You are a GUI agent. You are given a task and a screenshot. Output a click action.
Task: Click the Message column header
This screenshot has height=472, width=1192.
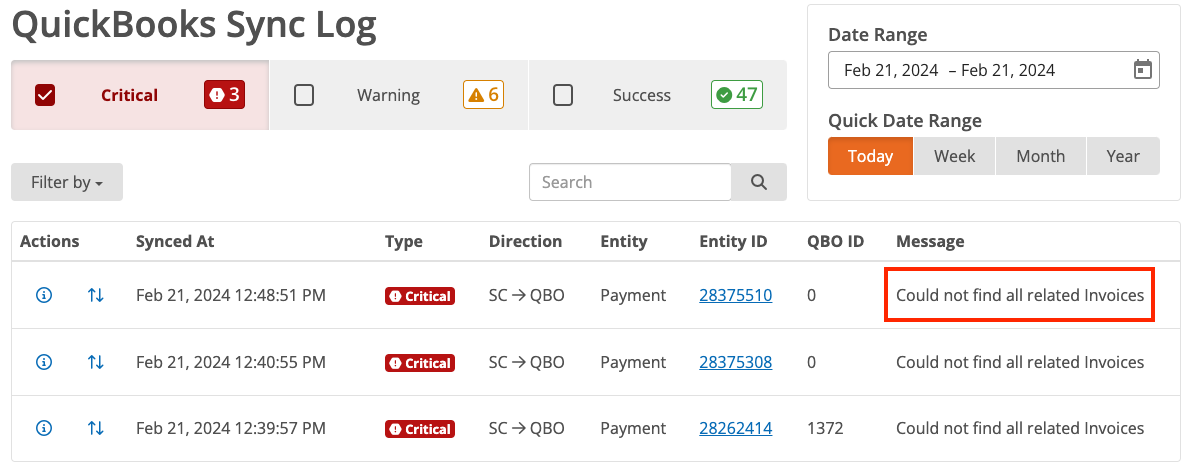[x=930, y=242]
